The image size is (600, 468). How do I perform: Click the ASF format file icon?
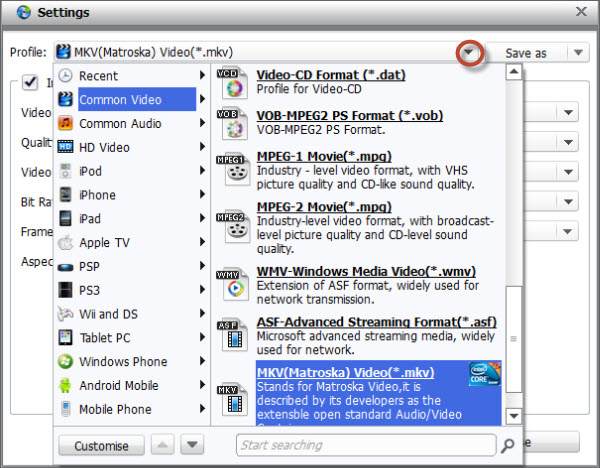(233, 335)
